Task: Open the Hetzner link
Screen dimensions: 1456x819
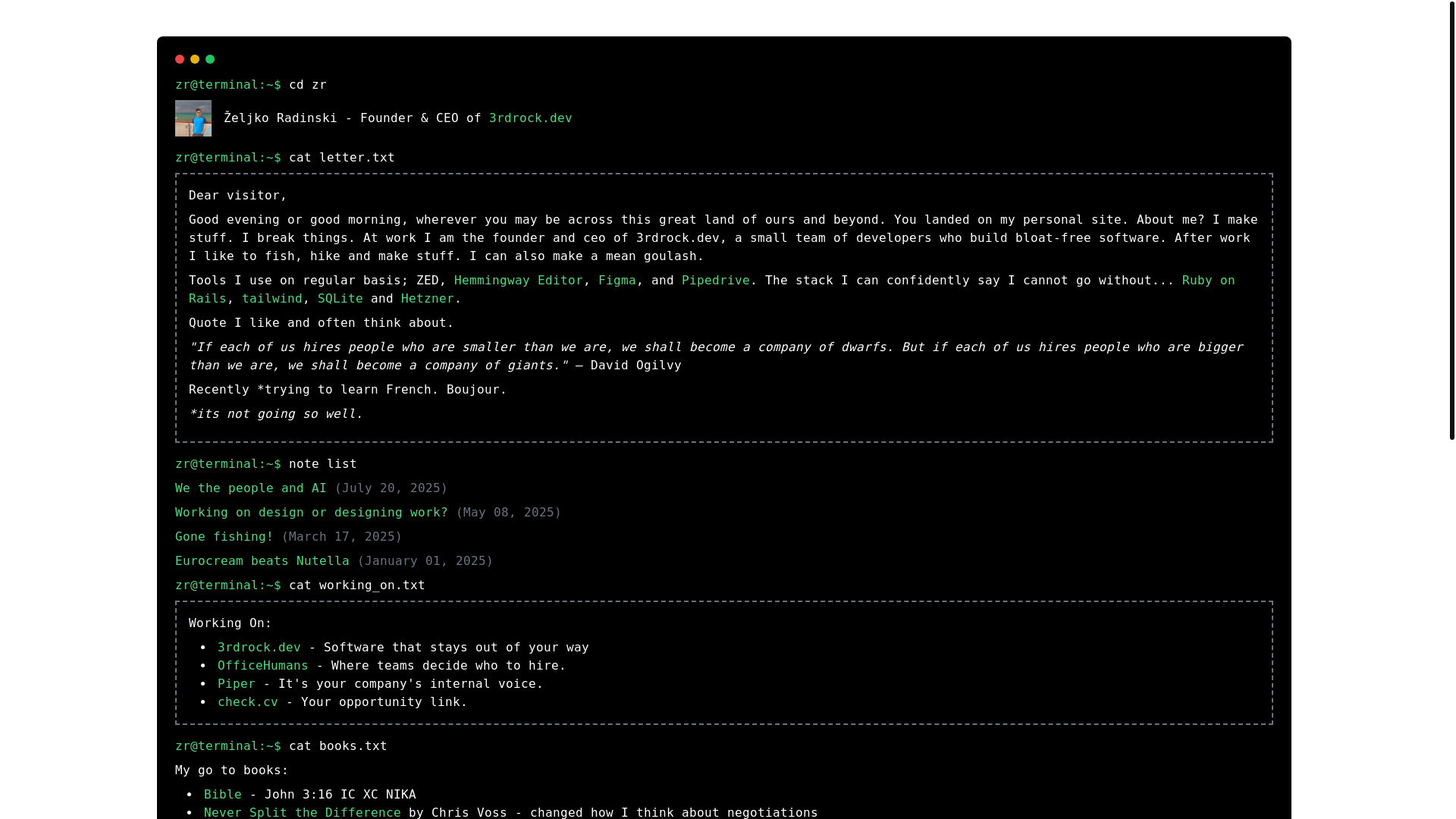Action: (428, 299)
